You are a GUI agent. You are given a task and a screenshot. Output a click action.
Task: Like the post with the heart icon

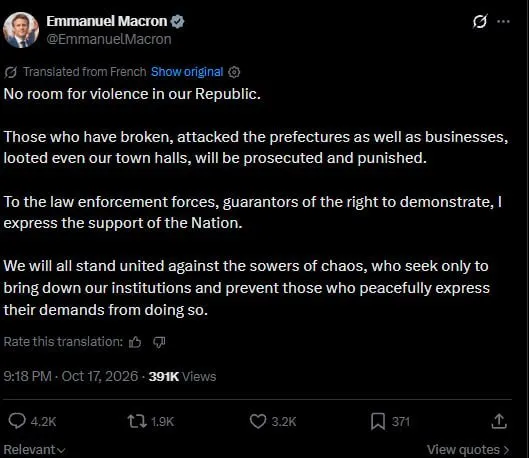(x=258, y=421)
